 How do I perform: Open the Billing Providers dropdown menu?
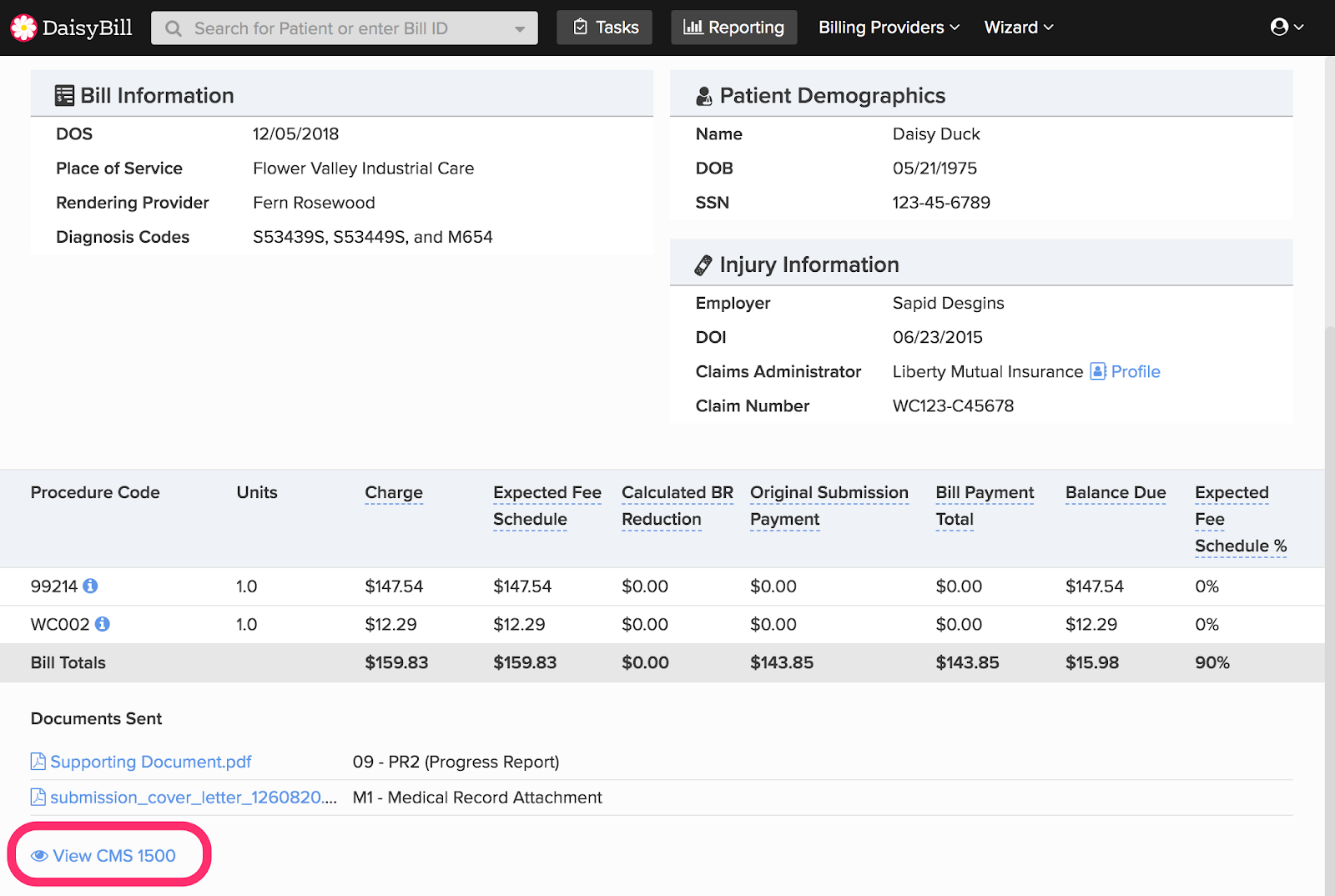[x=889, y=28]
